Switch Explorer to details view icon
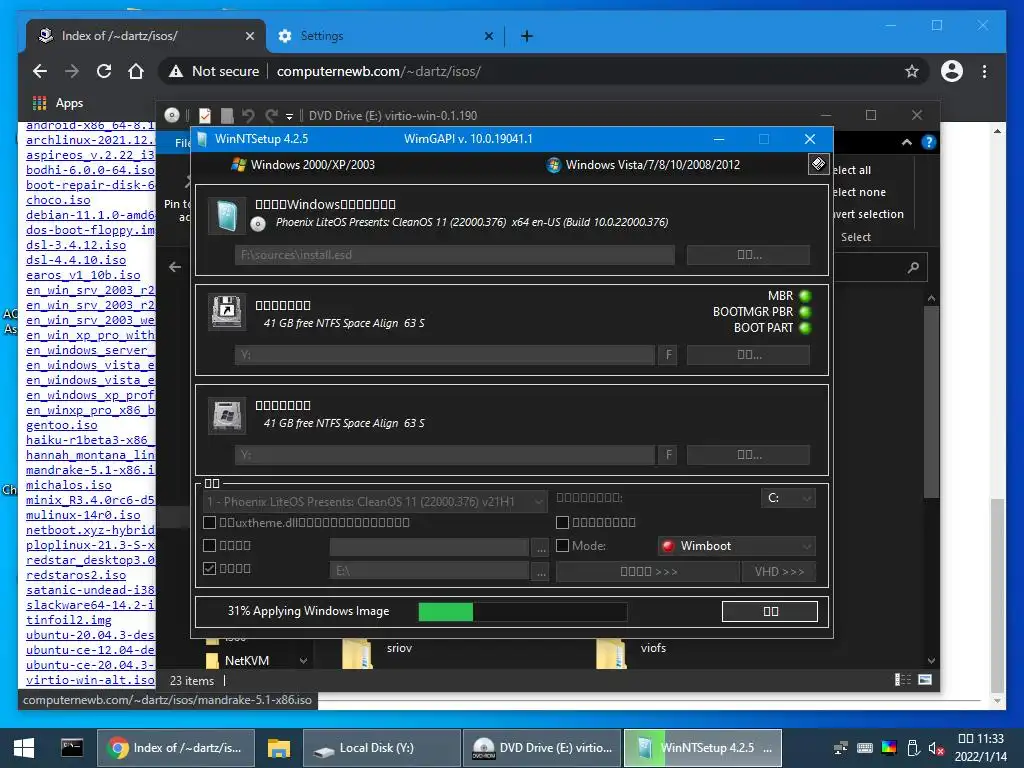Image resolution: width=1024 pixels, height=768 pixels. tap(903, 680)
